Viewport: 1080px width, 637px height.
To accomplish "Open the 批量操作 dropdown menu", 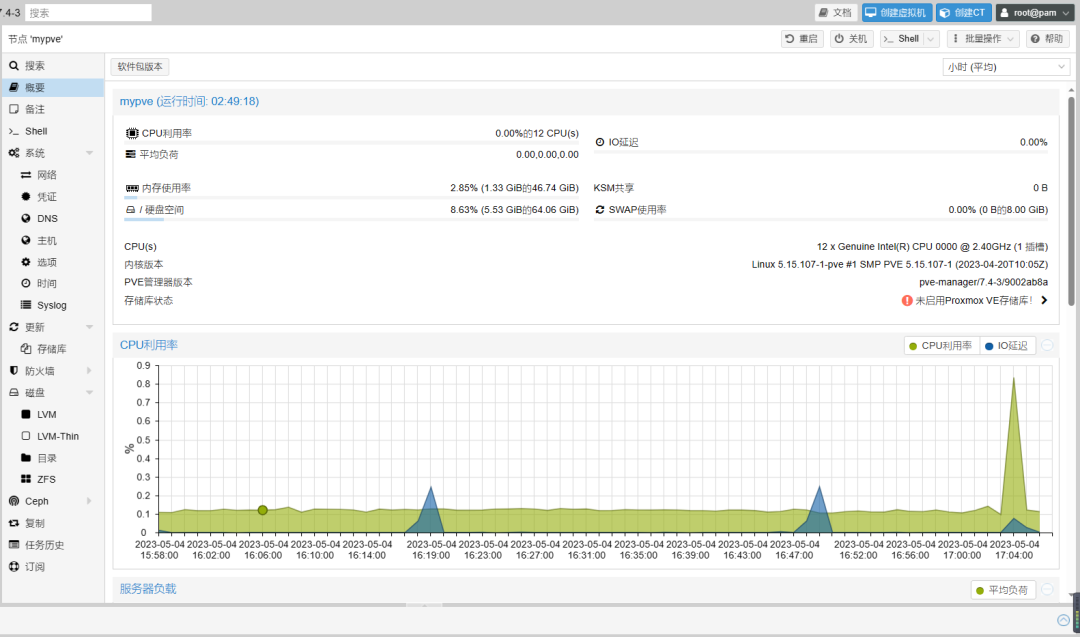I will click(x=983, y=39).
